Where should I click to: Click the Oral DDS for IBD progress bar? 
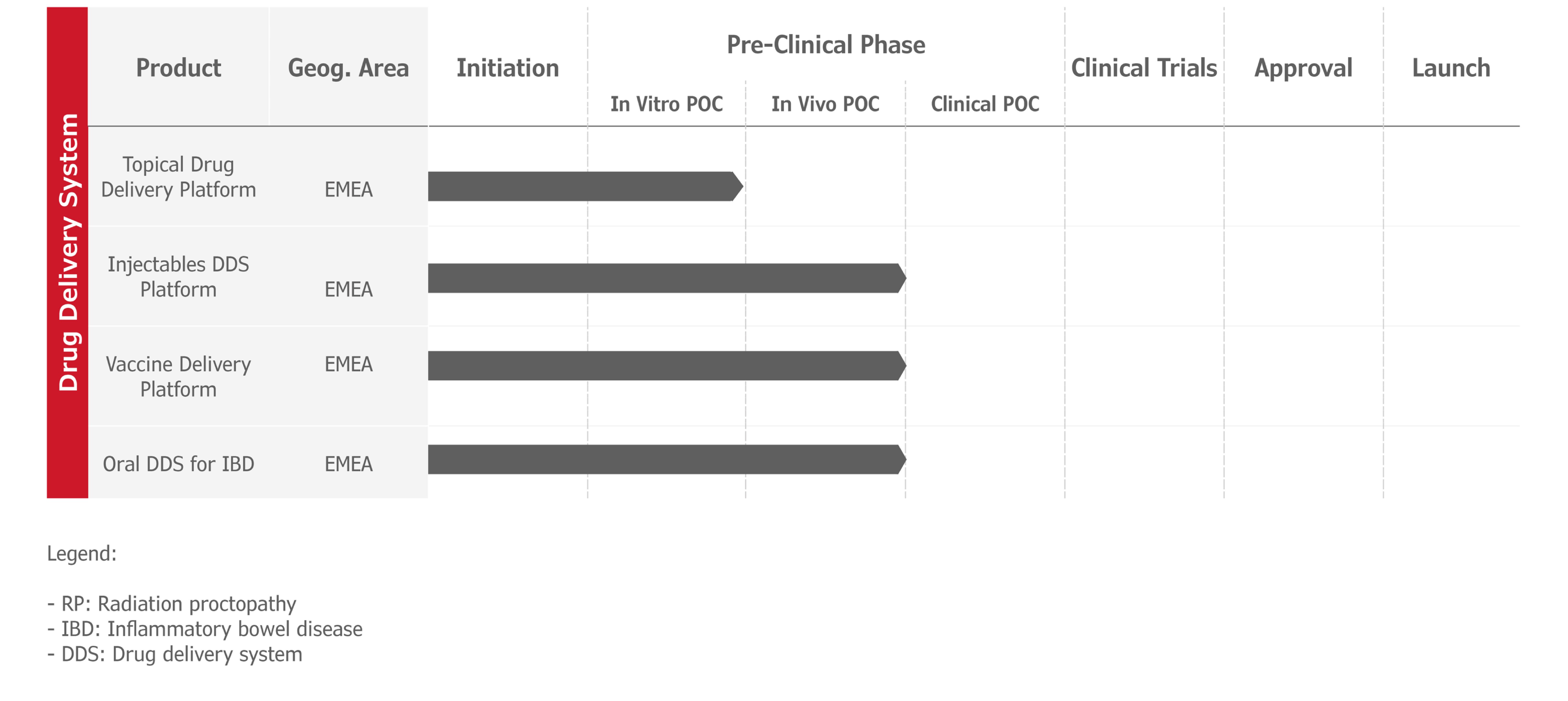pos(667,459)
